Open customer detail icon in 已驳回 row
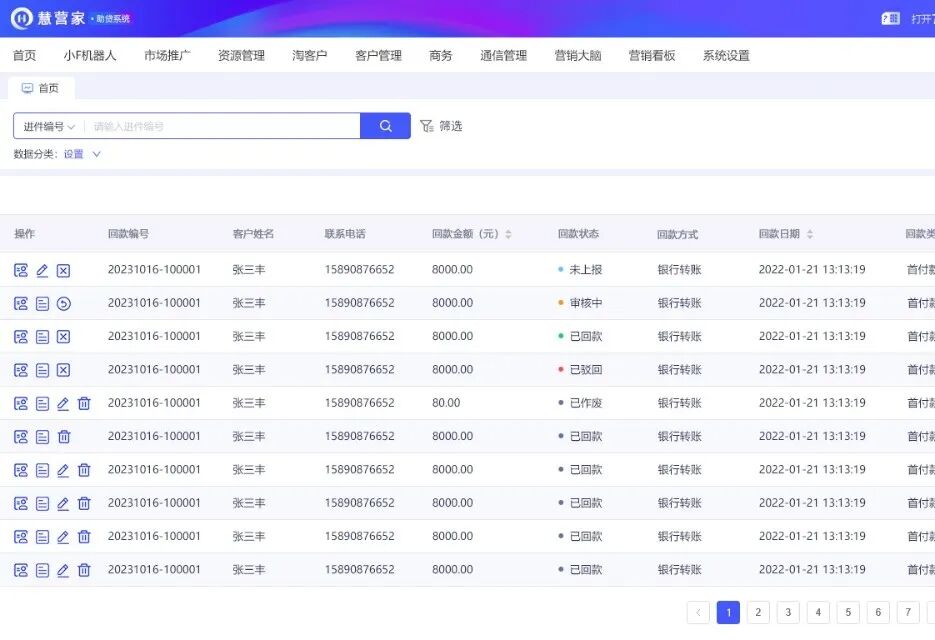Screen dimensions: 935x640 click(21, 370)
